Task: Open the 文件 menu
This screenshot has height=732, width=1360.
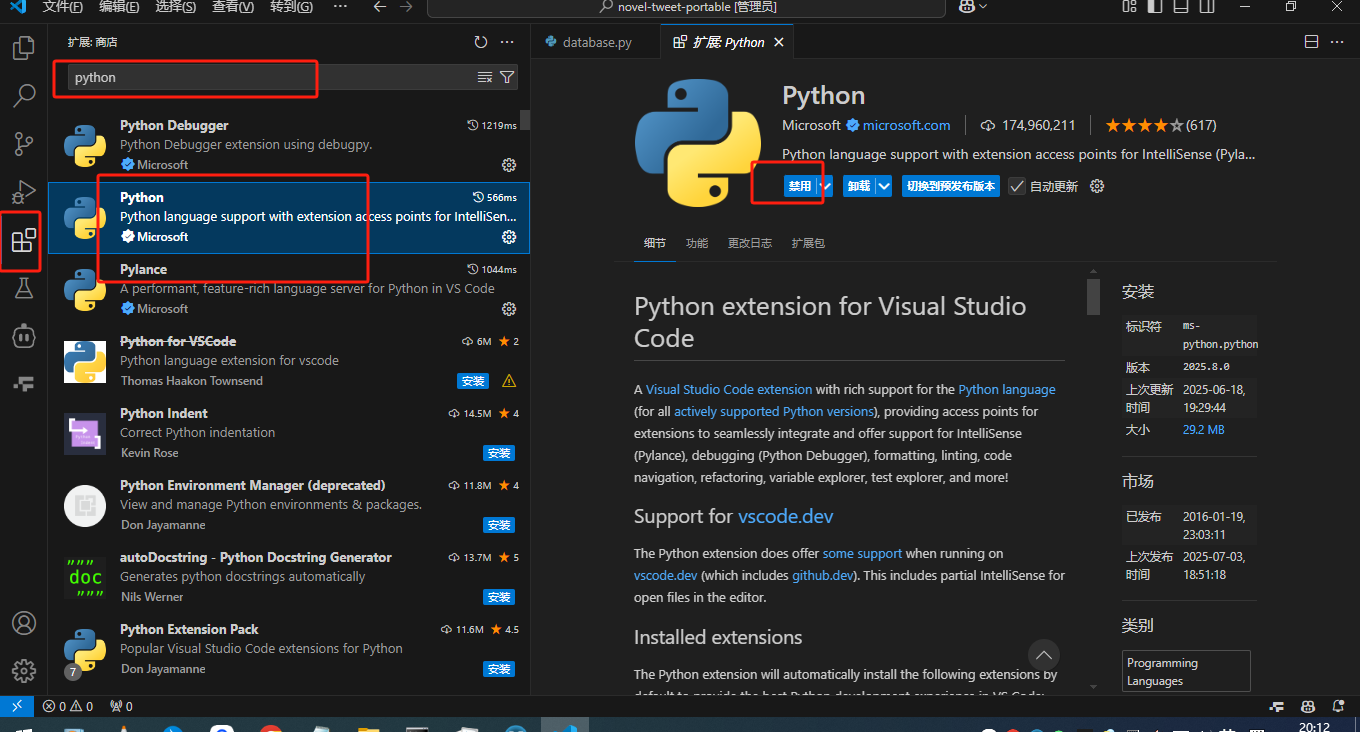Action: (x=63, y=7)
